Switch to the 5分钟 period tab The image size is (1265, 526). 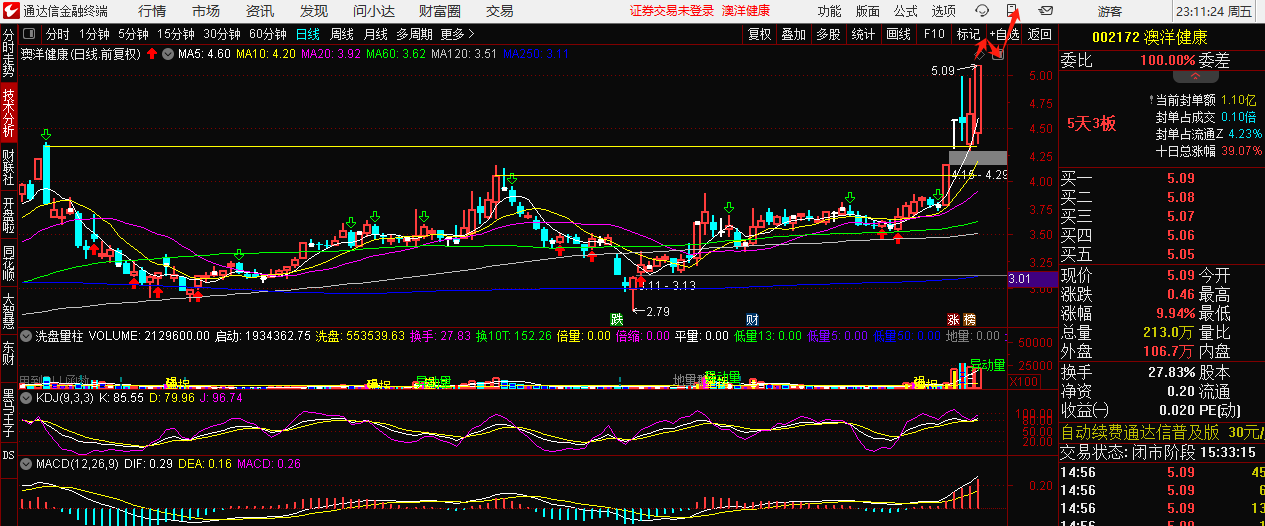pos(133,34)
